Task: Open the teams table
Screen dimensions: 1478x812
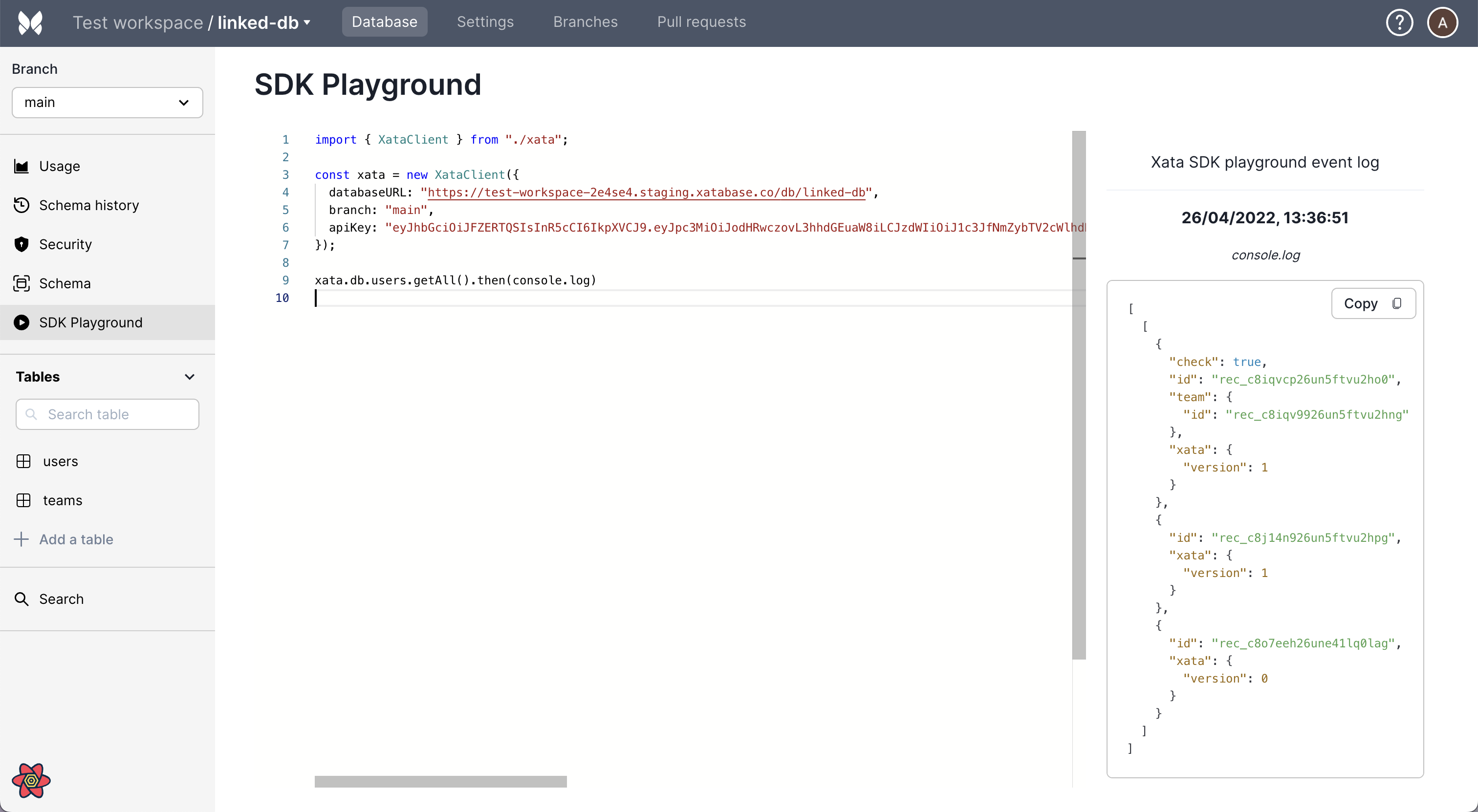Action: tap(62, 500)
